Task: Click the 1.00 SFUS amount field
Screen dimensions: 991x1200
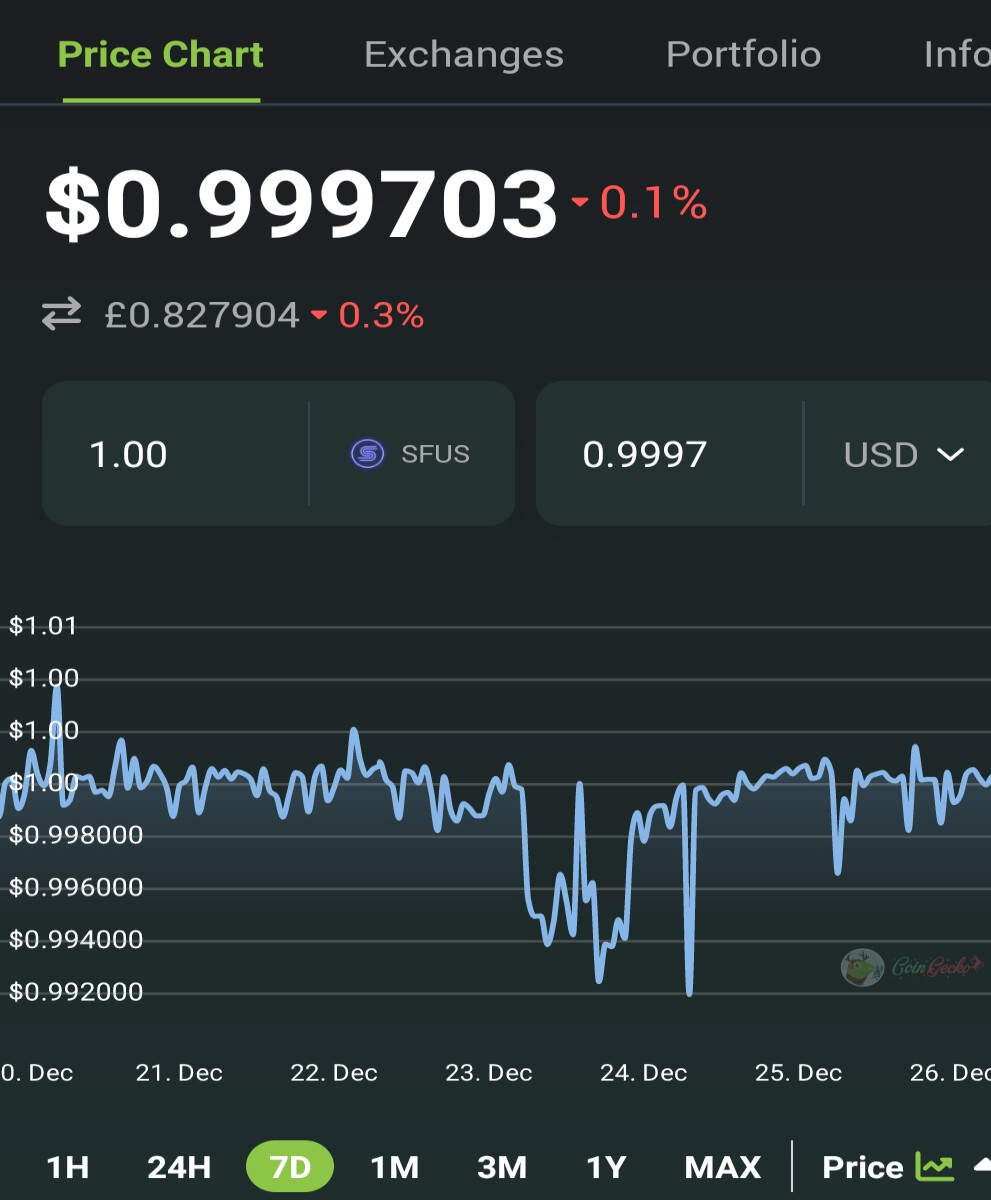Action: pyautogui.click(x=175, y=454)
